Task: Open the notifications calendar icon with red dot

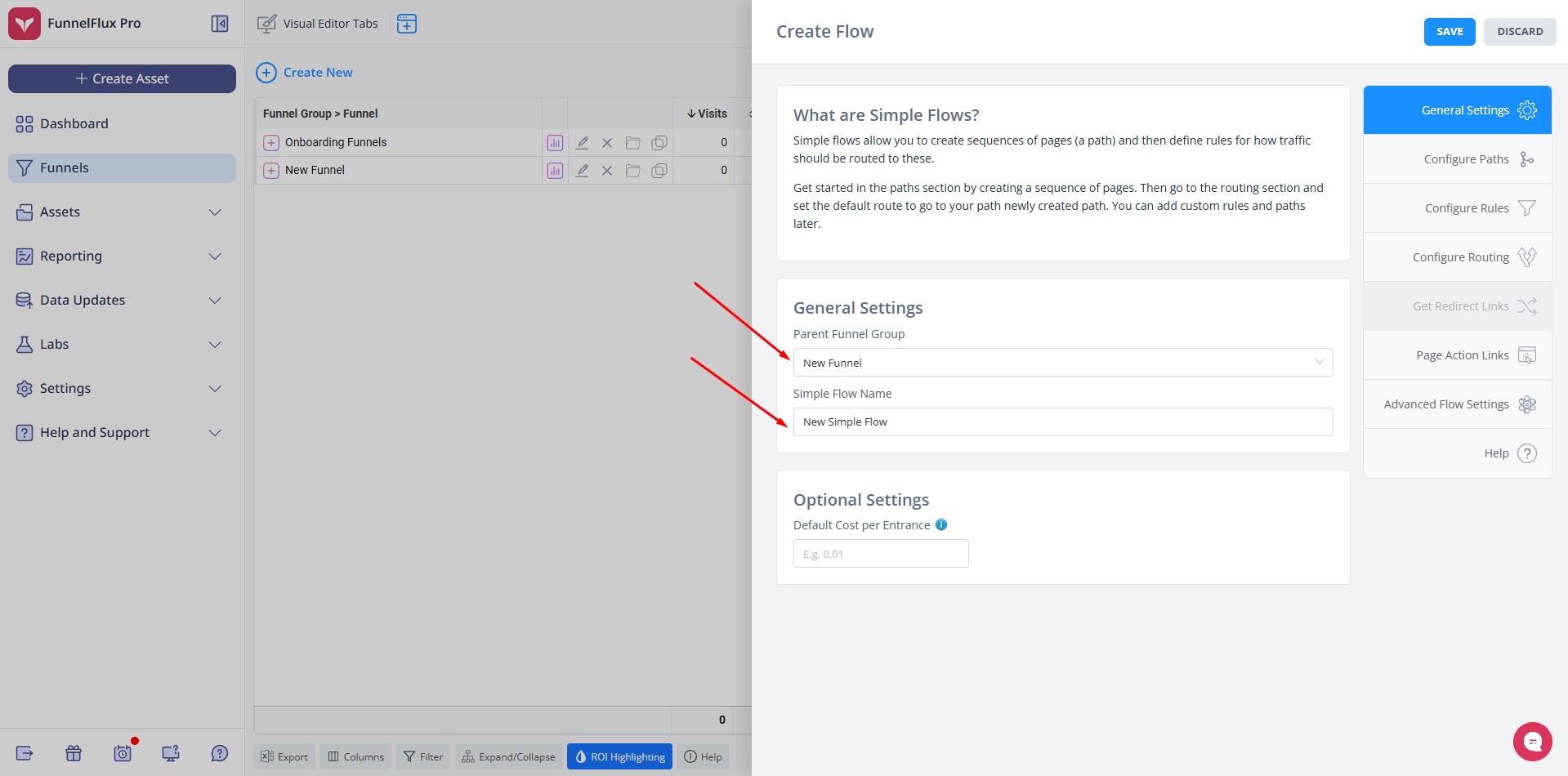Action: coord(123,753)
